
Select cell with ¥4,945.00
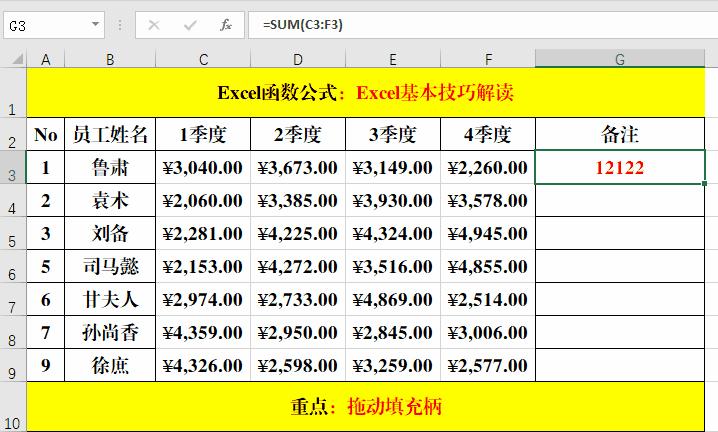(x=488, y=233)
